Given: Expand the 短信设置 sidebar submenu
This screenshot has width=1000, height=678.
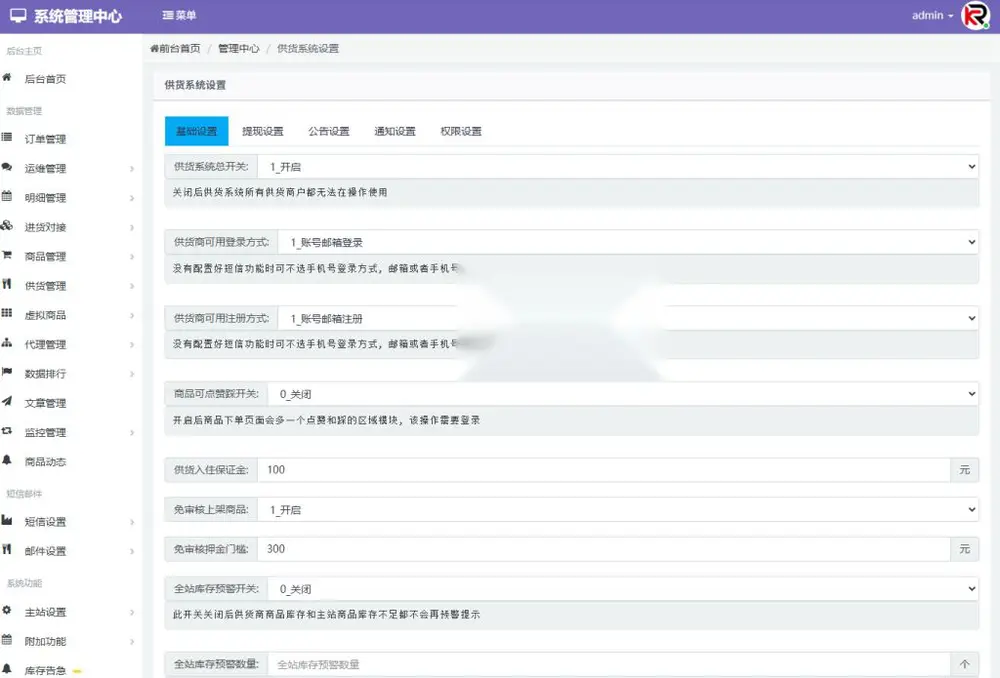Looking at the screenshot, I should coord(132,522).
